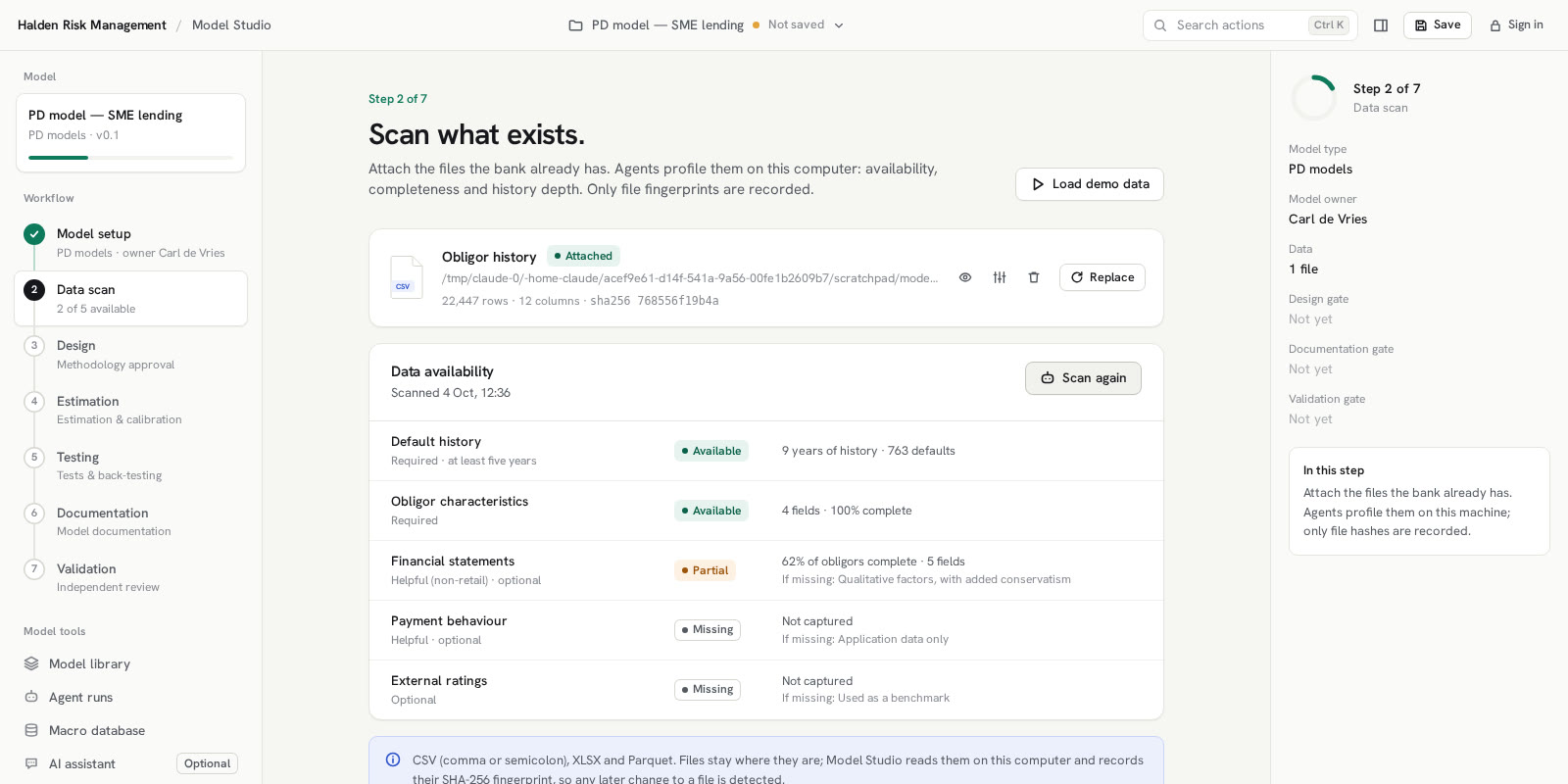Click the Search actions field
The width and height of the screenshot is (1568, 784).
1249,25
